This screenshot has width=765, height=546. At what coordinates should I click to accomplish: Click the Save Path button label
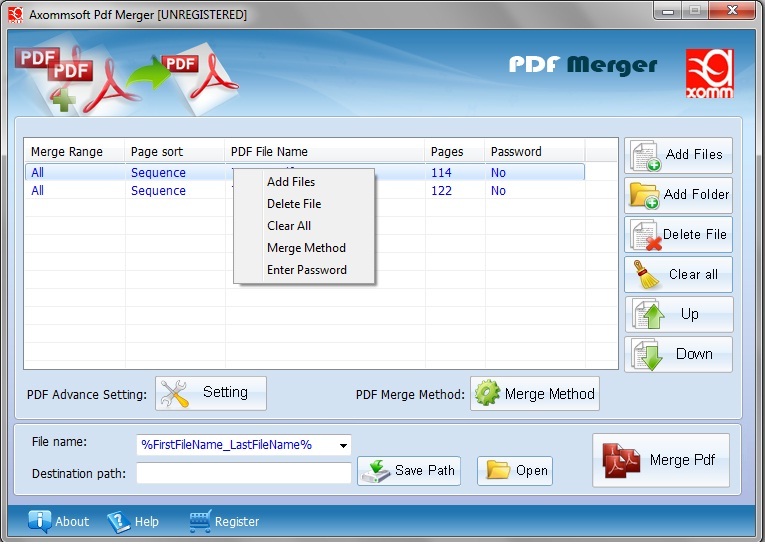pos(424,470)
